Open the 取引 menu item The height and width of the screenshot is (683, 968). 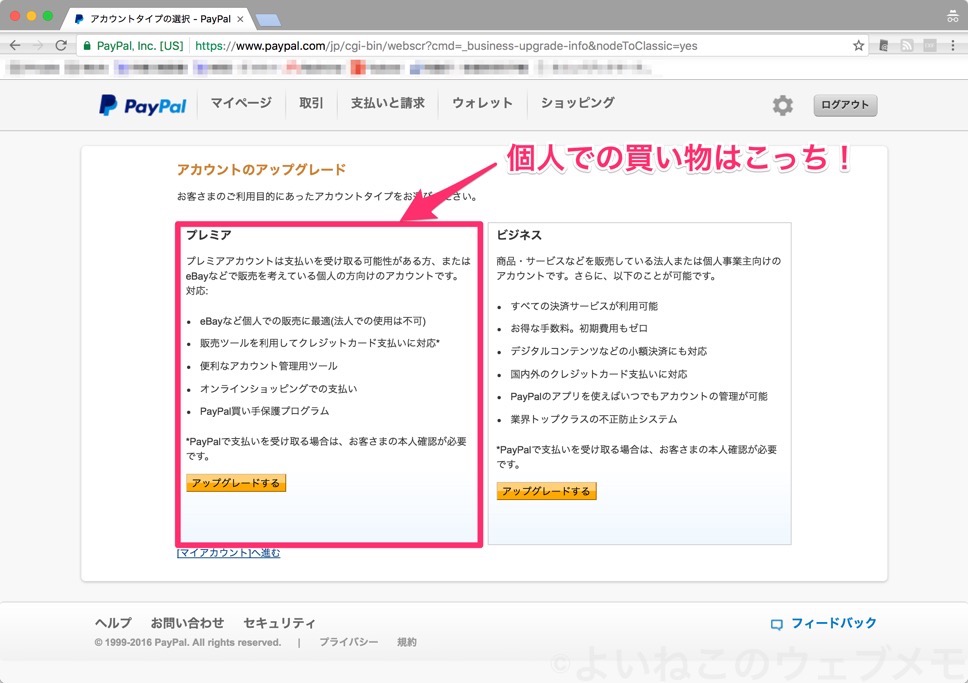point(310,103)
